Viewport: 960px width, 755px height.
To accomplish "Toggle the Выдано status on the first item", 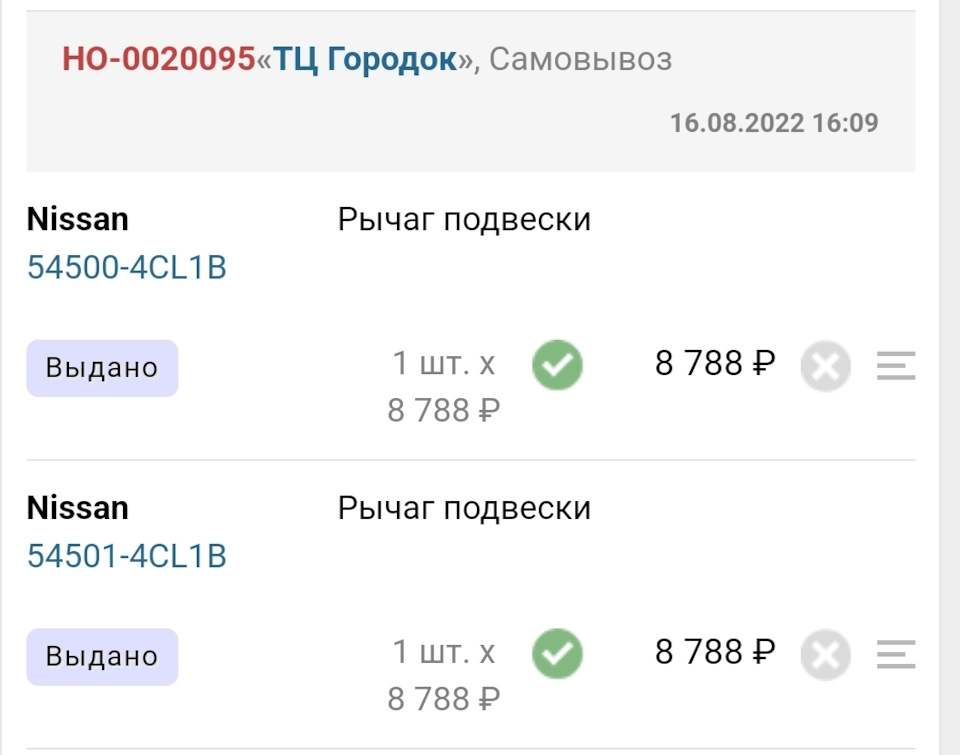I will [x=101, y=366].
